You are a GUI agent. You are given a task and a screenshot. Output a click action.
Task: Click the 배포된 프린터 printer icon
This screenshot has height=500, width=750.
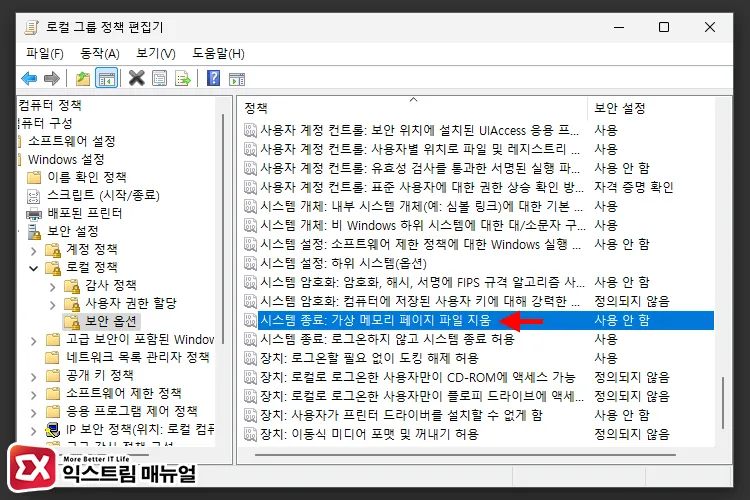point(34,213)
